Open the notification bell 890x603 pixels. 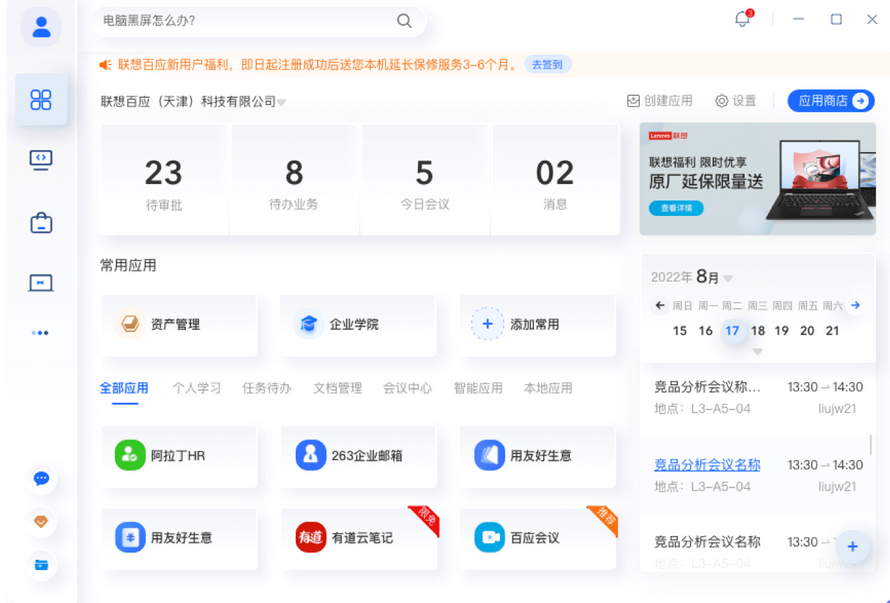(742, 19)
